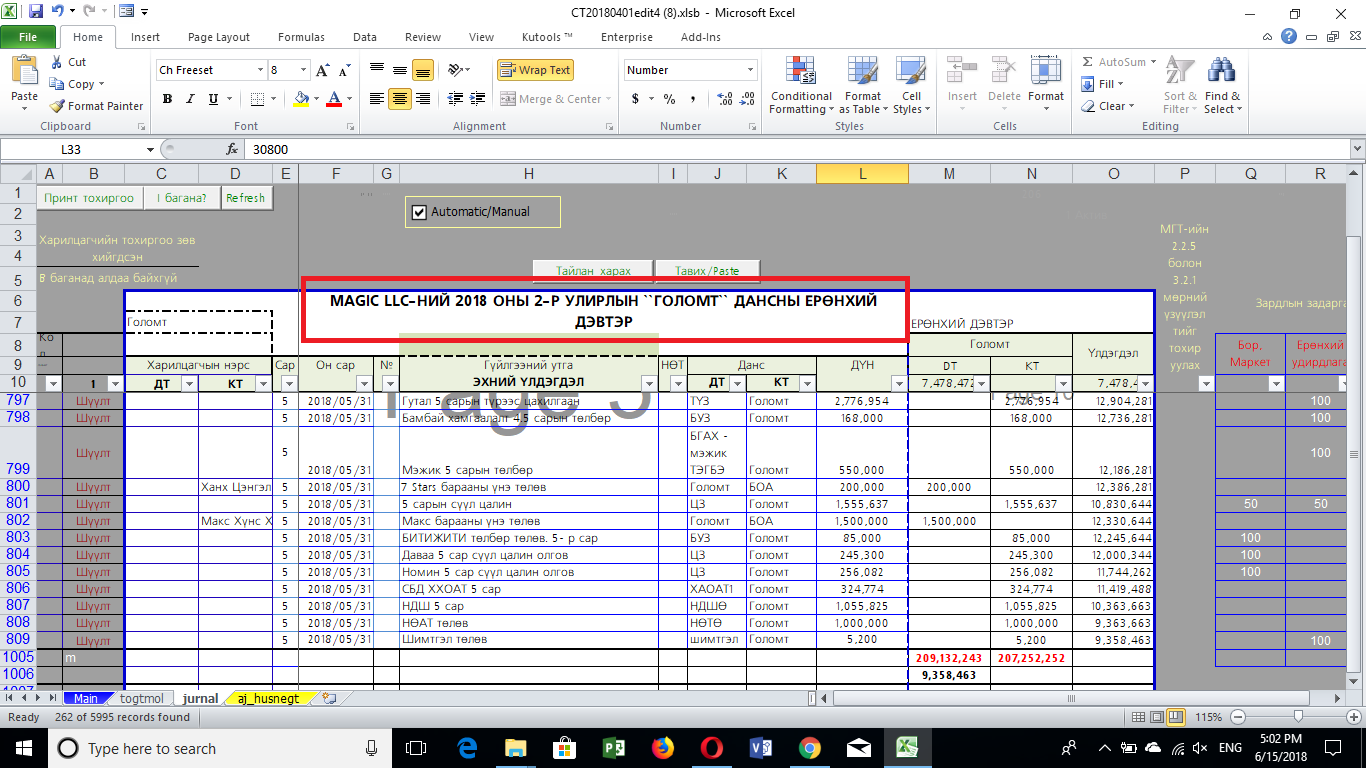Apply center text alignment
Screen dimensions: 1366x768
click(x=400, y=99)
